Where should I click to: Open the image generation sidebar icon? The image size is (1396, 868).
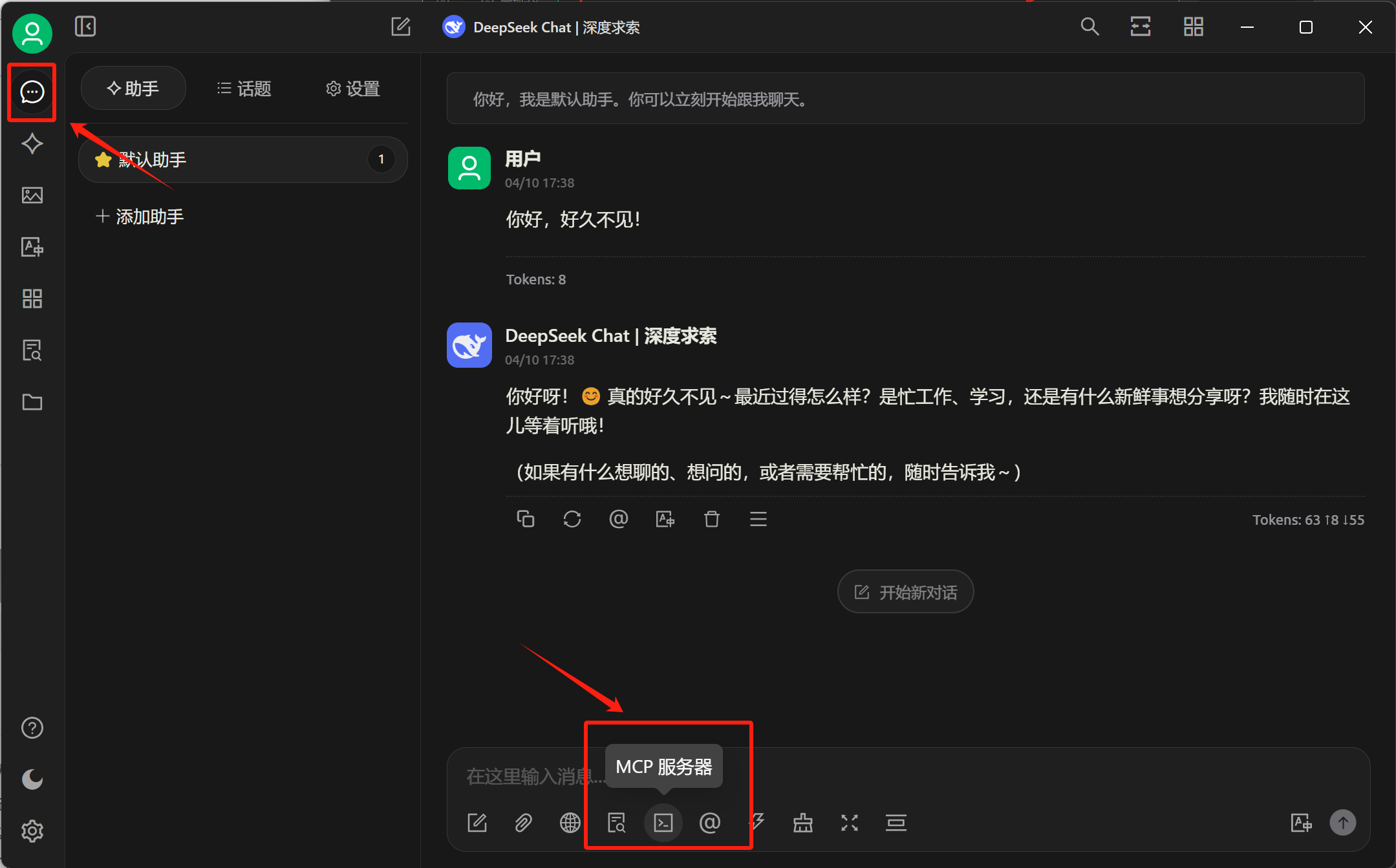coord(32,195)
